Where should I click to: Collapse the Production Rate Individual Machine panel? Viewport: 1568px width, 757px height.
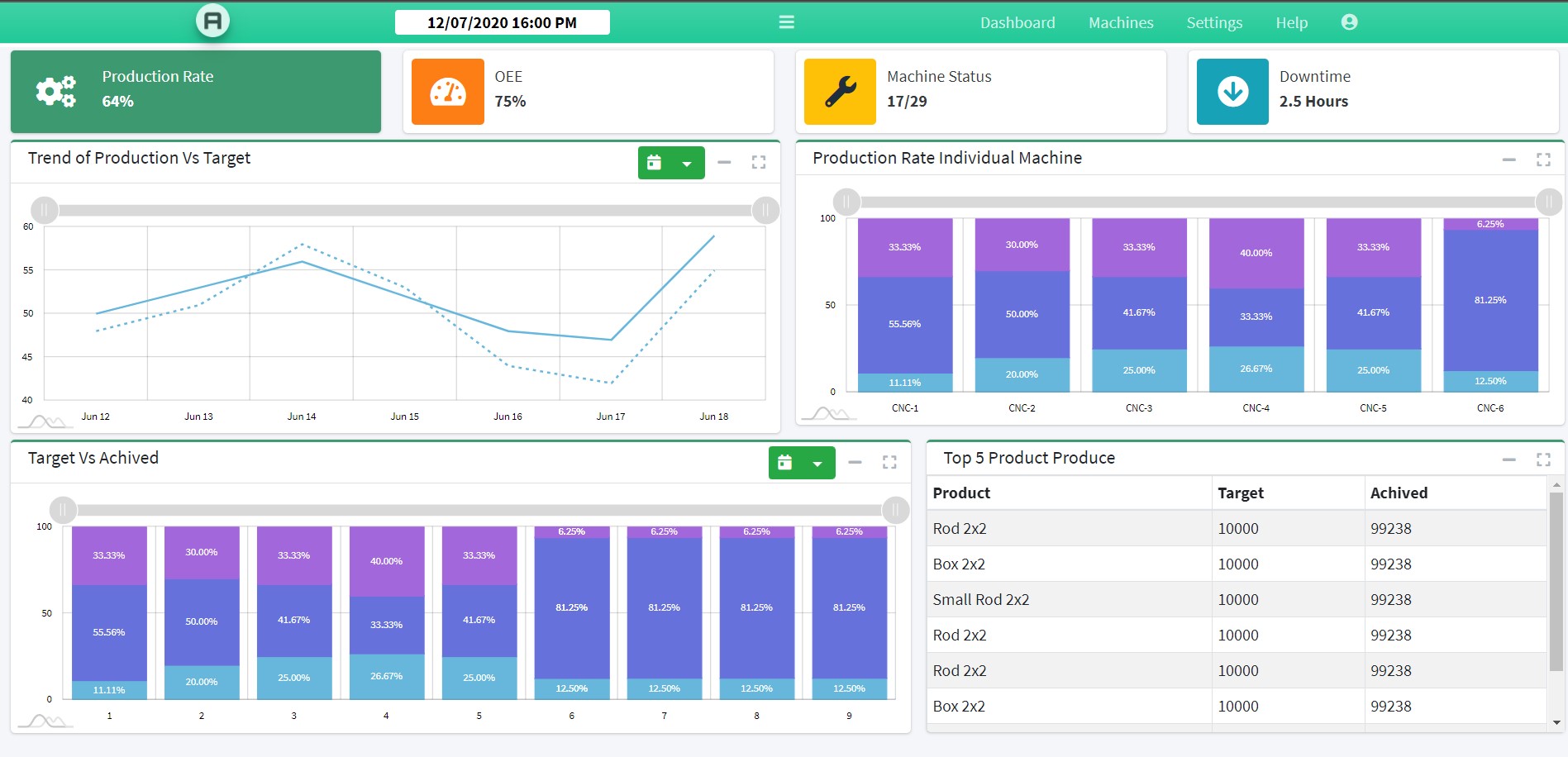[x=1508, y=159]
